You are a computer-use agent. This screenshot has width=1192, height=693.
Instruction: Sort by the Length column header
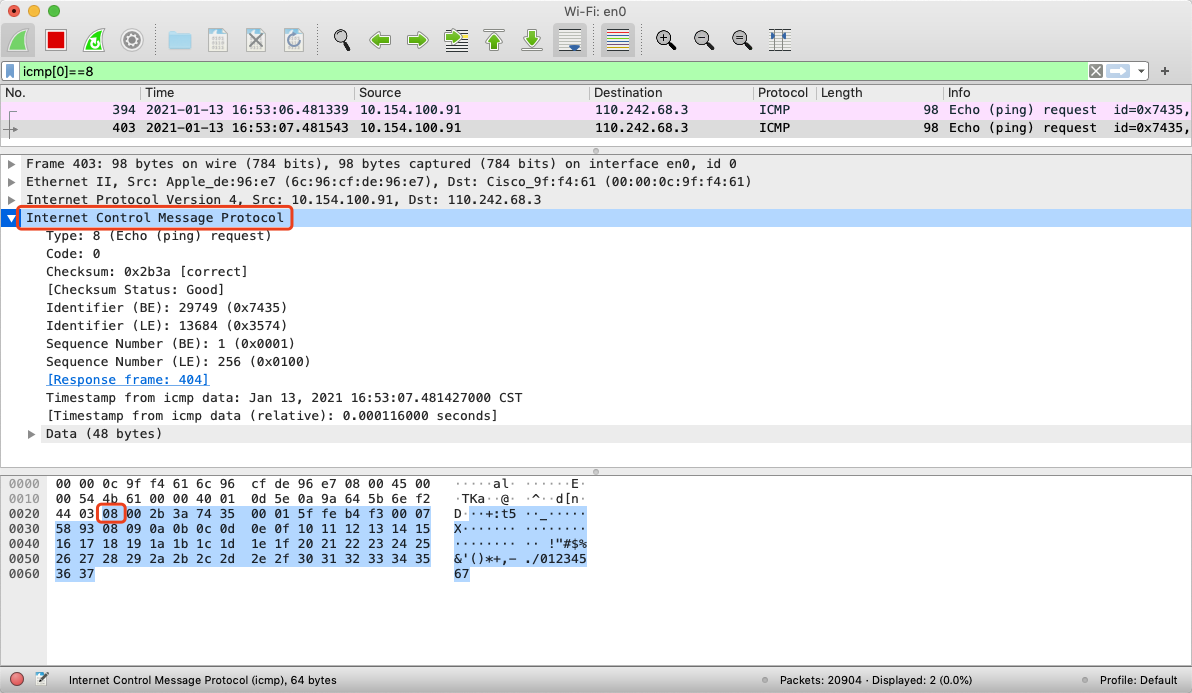[879, 93]
